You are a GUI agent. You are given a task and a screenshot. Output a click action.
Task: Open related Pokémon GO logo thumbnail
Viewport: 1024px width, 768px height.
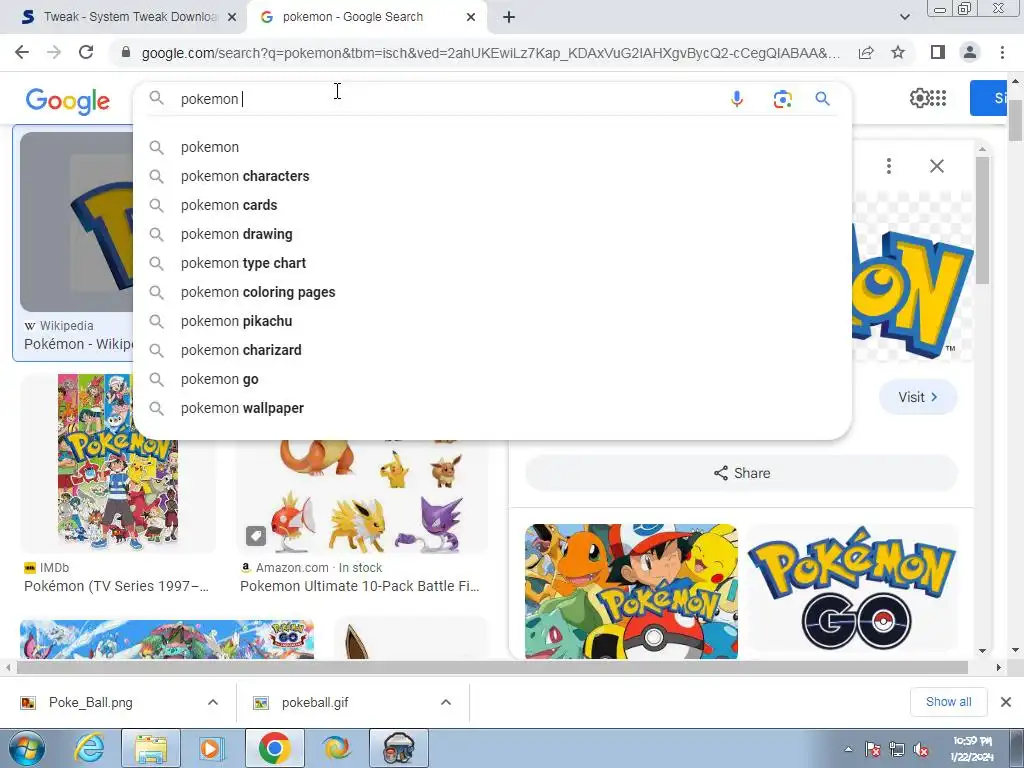[851, 588]
